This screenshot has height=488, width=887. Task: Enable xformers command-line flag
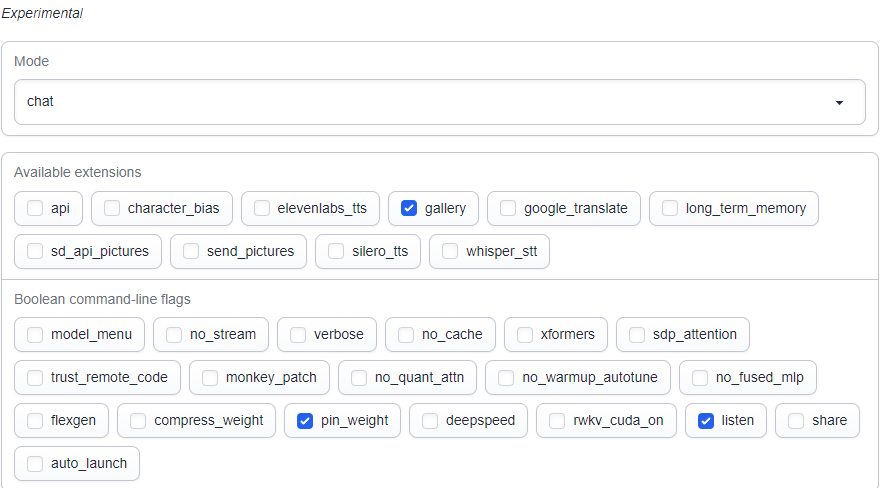(x=525, y=335)
